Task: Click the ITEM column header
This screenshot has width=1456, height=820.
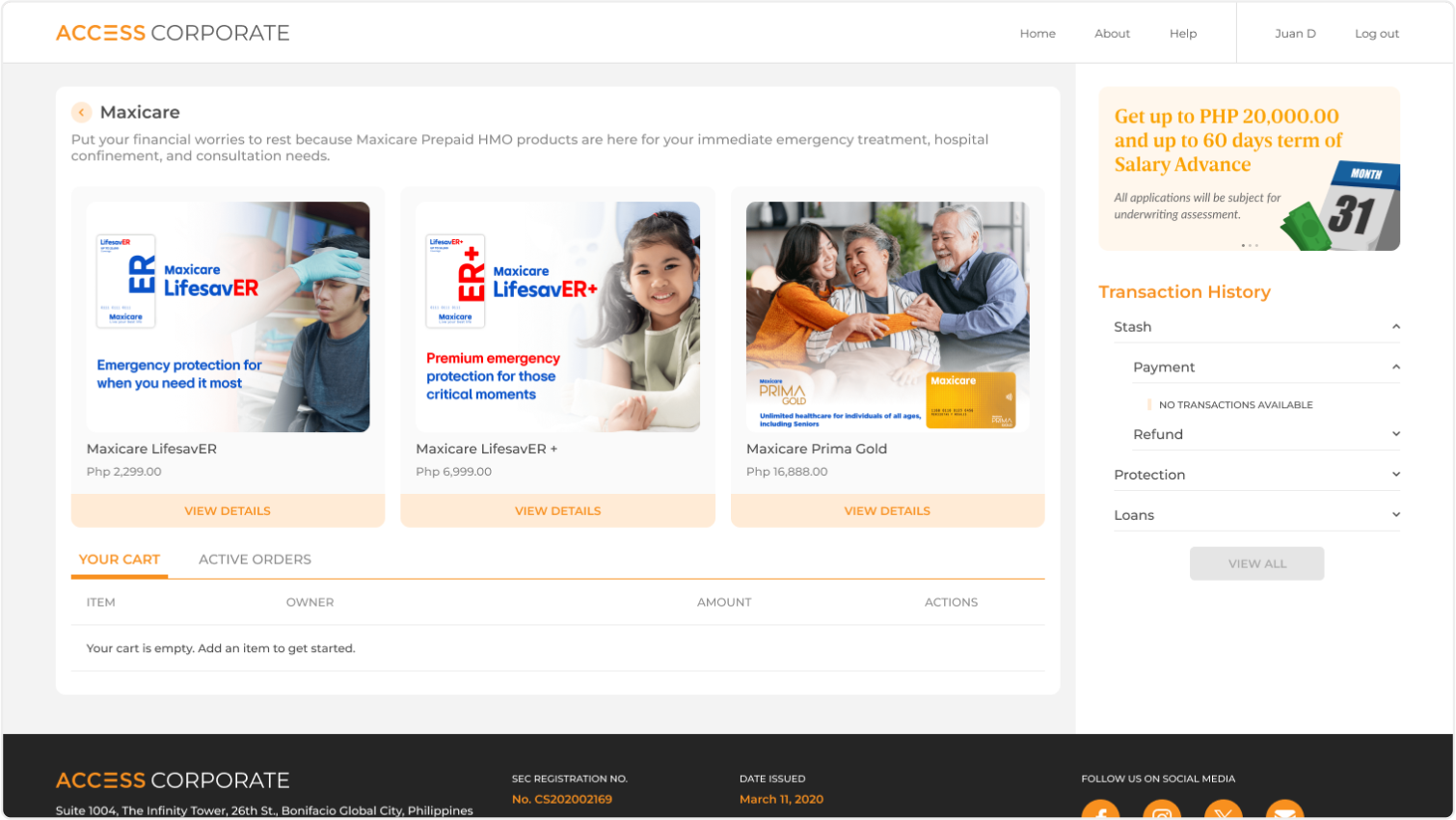Action: 100,602
